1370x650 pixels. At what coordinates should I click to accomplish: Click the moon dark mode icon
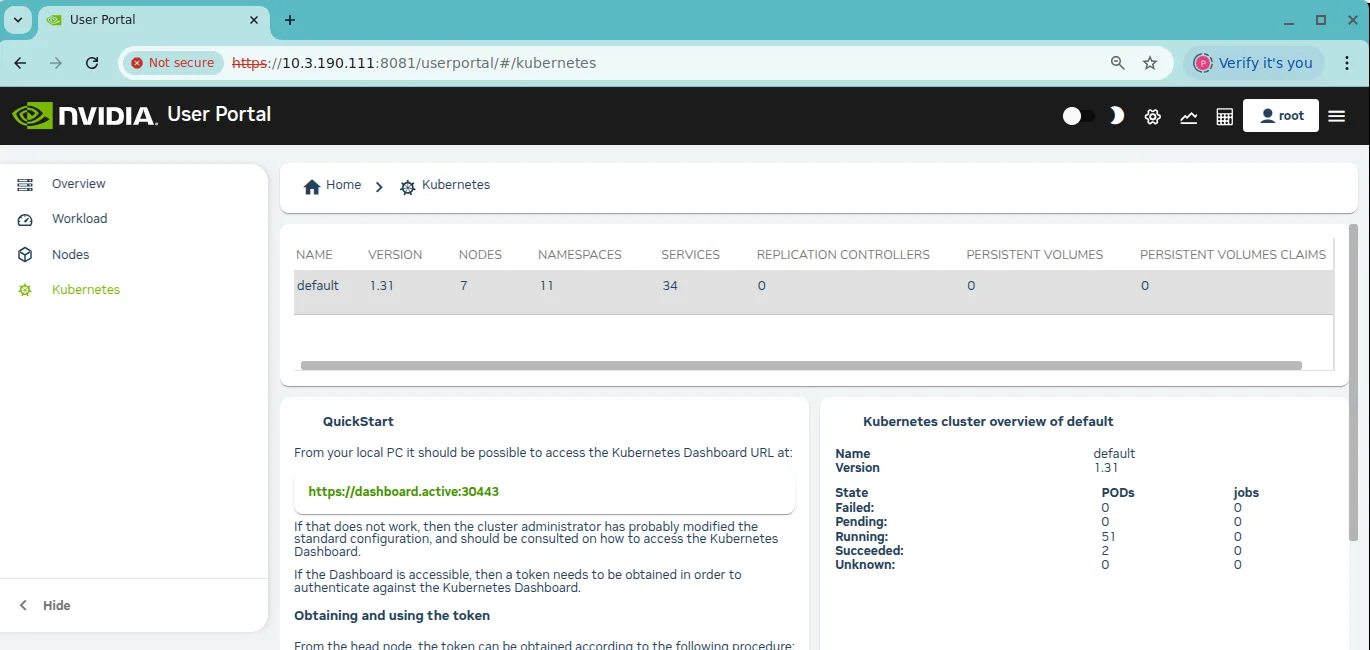click(1117, 116)
